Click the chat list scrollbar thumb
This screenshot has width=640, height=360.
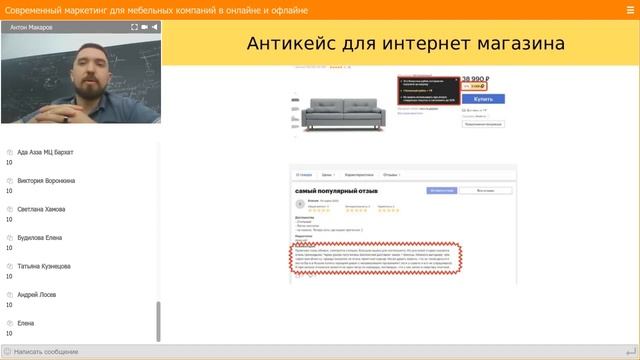(x=158, y=322)
